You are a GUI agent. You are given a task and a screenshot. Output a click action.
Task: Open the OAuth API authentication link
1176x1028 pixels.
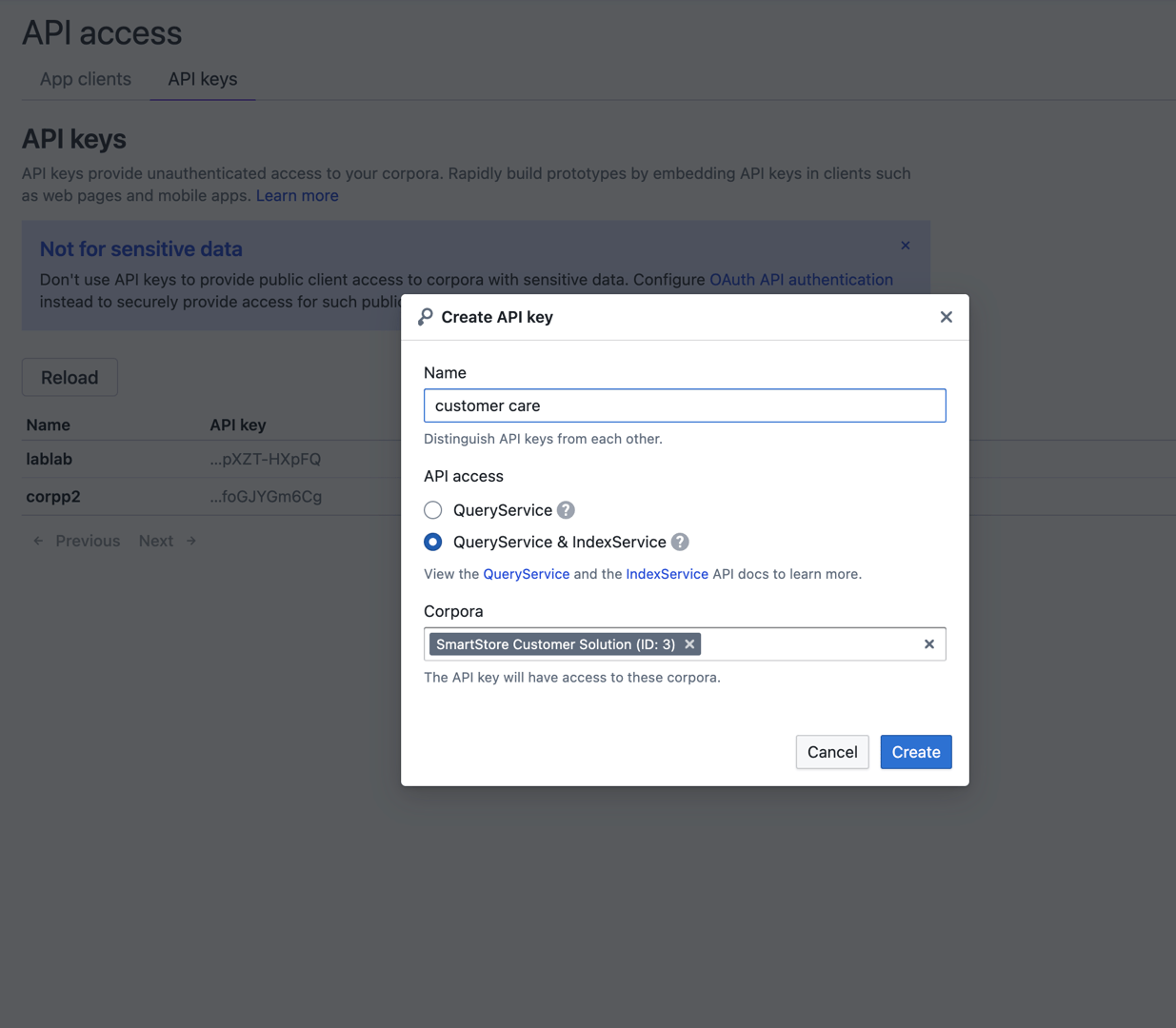[801, 280]
